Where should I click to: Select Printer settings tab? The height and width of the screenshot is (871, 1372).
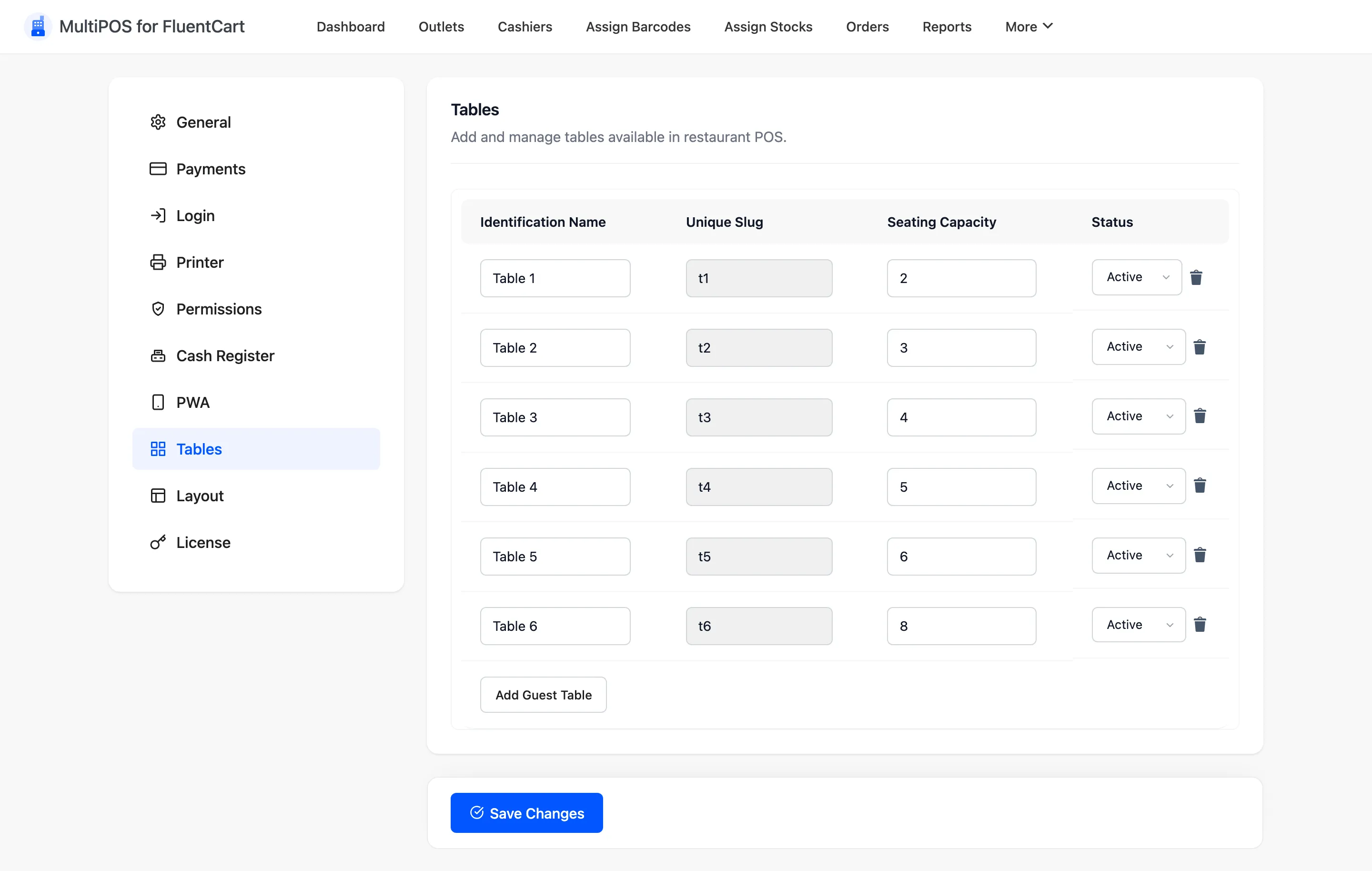(x=256, y=262)
